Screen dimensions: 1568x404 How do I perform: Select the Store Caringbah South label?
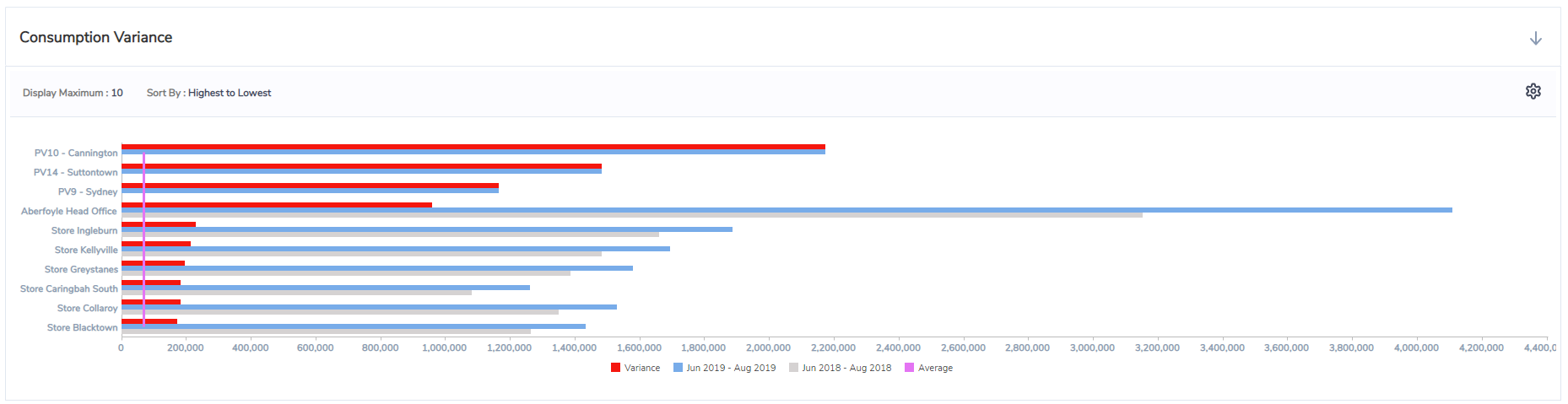(69, 288)
